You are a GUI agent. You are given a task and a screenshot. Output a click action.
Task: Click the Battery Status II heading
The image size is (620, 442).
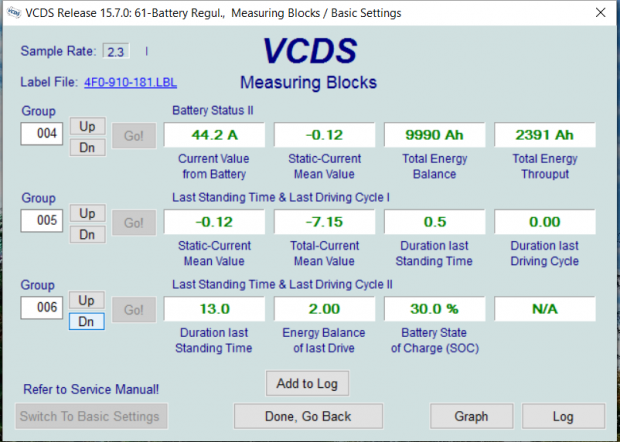pyautogui.click(x=213, y=110)
